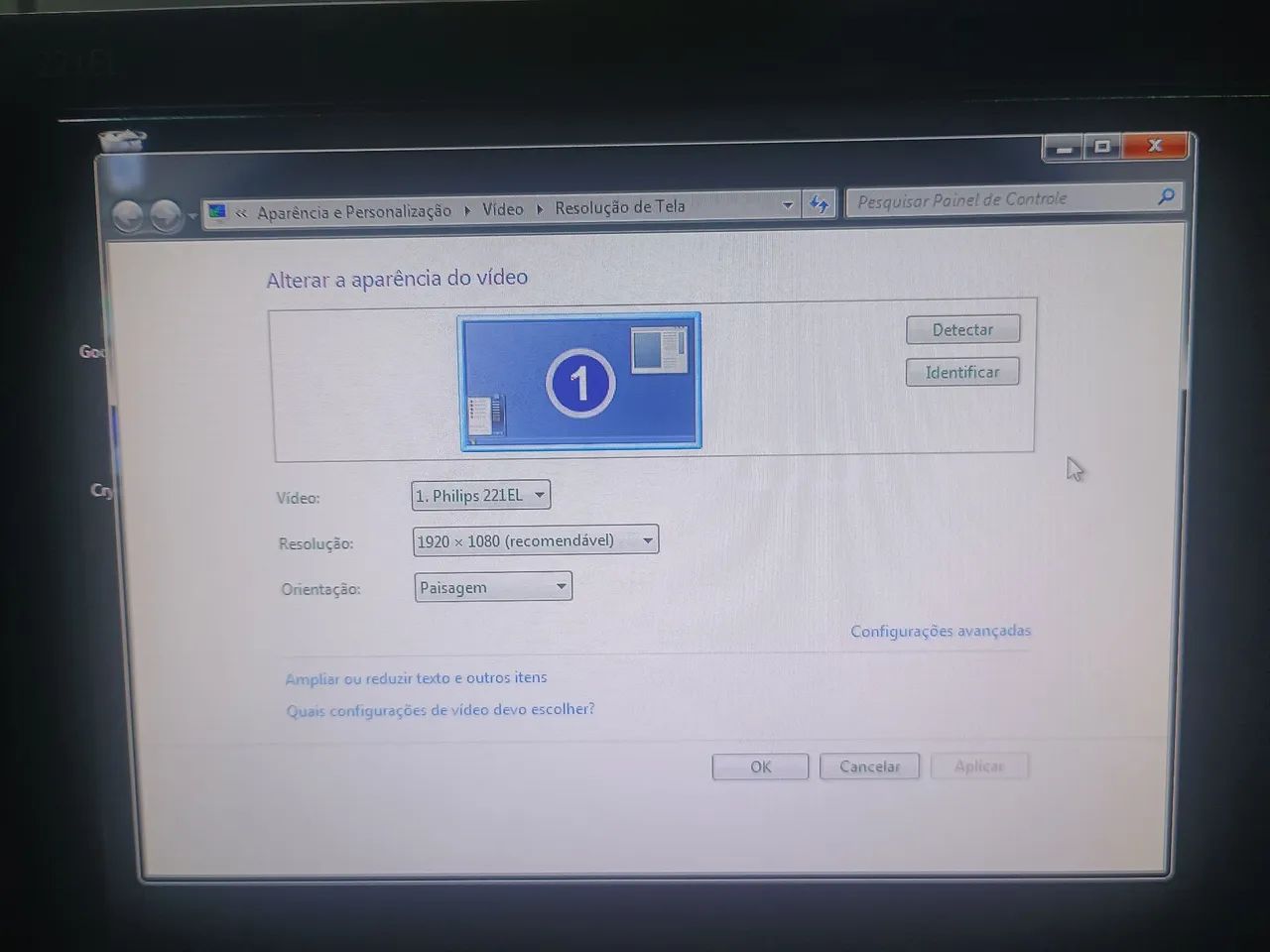The image size is (1270, 952).
Task: Click the back navigation arrow
Action: point(129,214)
